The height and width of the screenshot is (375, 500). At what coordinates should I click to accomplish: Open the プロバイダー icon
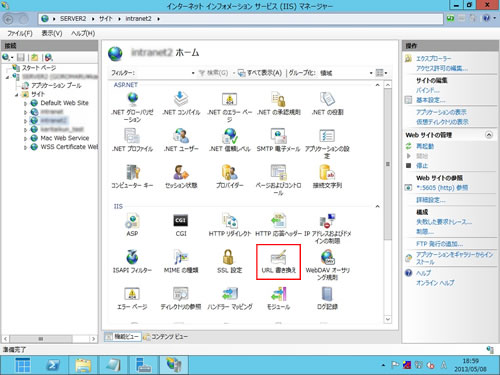(x=229, y=177)
